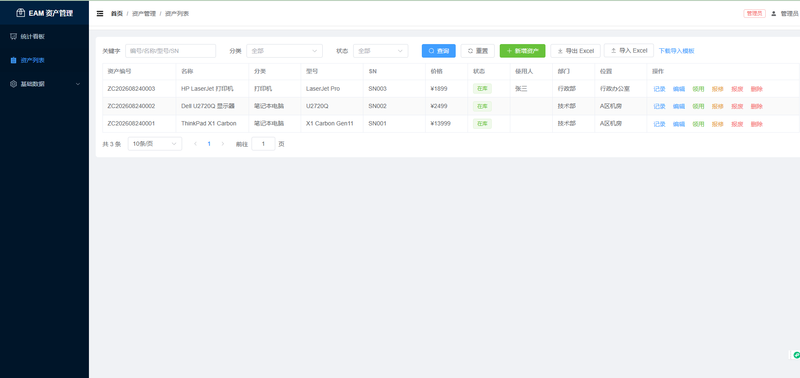Click the 下载导入模板 link
The width and height of the screenshot is (800, 378).
pyautogui.click(x=677, y=51)
